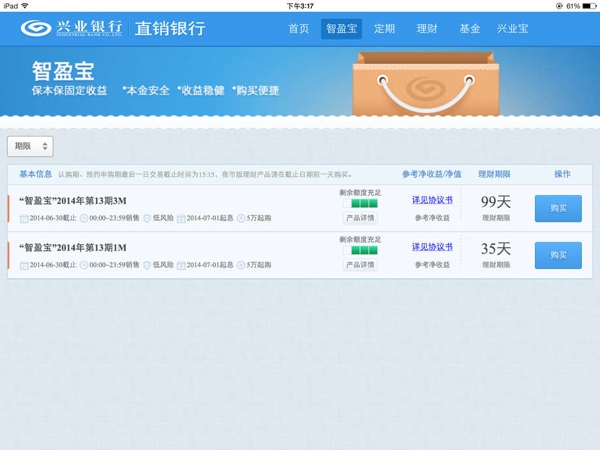Click the battery icon in status bar

point(589,6)
